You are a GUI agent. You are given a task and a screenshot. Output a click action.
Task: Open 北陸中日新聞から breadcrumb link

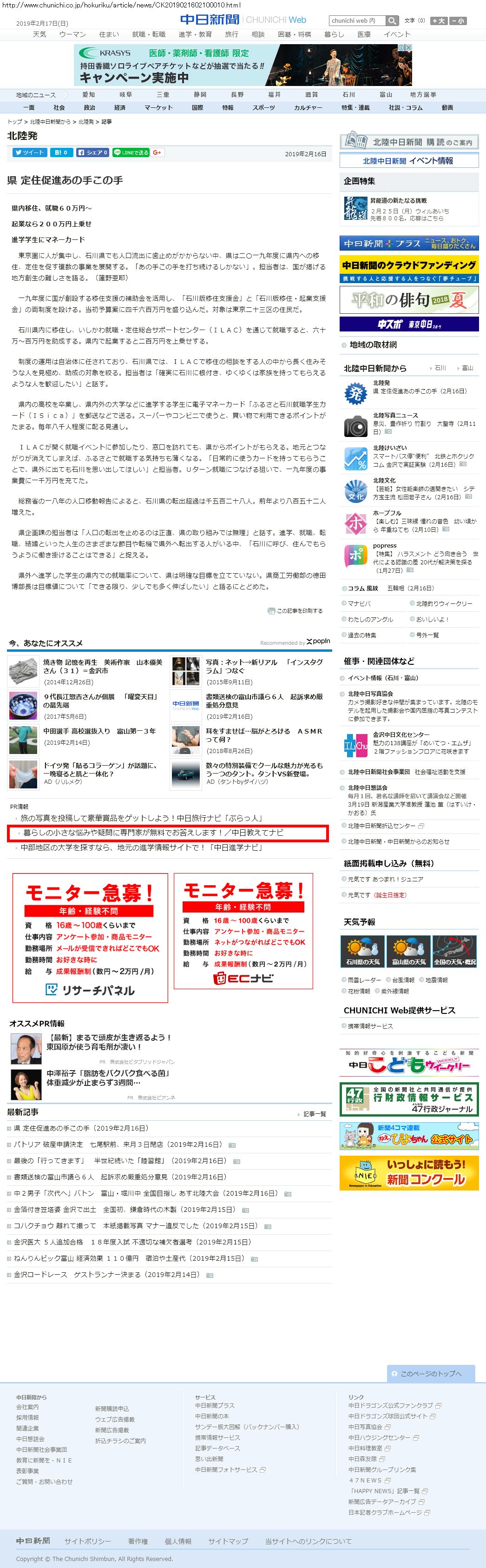pos(50,122)
